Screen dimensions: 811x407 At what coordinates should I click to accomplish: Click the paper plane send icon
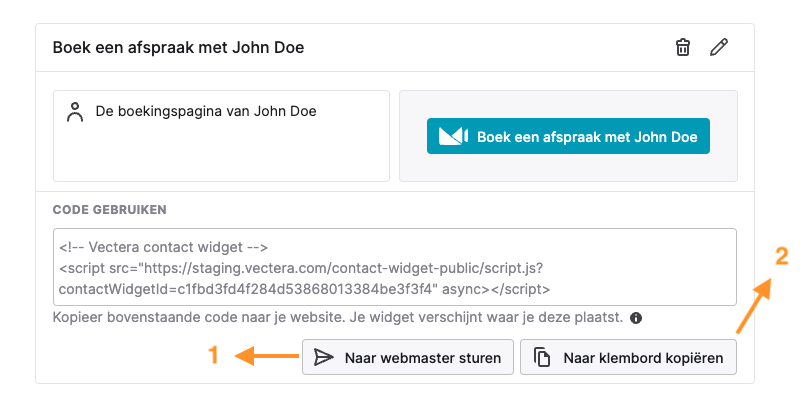(324, 357)
